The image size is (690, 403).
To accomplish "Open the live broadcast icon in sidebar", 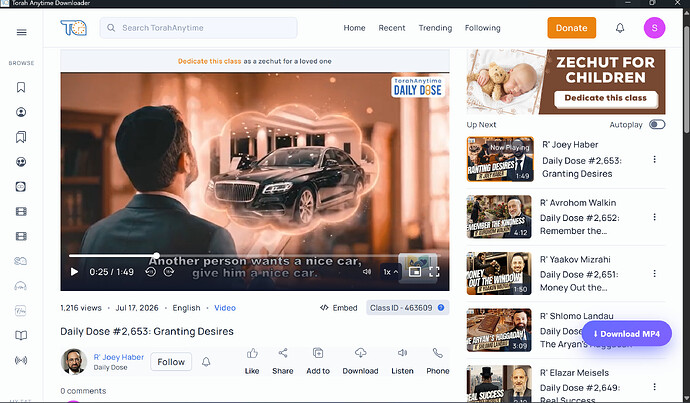I will (x=21, y=360).
